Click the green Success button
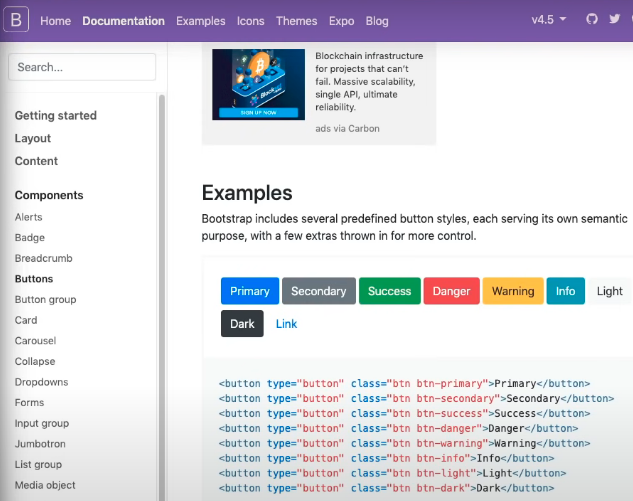The height and width of the screenshot is (501, 633). [x=390, y=291]
